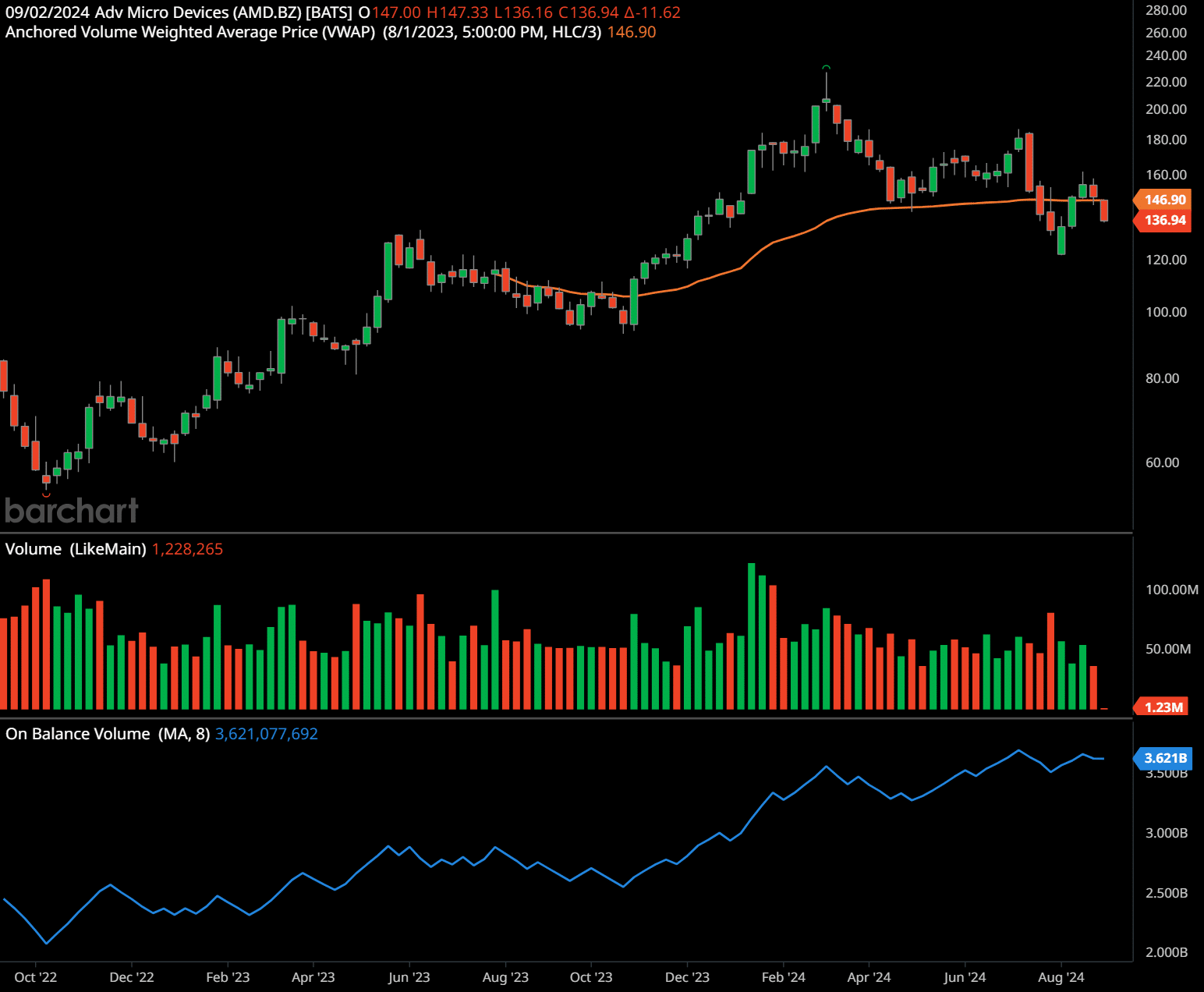Click the 80.00 price axis label
Image resolution: width=1204 pixels, height=992 pixels.
coord(1162,378)
